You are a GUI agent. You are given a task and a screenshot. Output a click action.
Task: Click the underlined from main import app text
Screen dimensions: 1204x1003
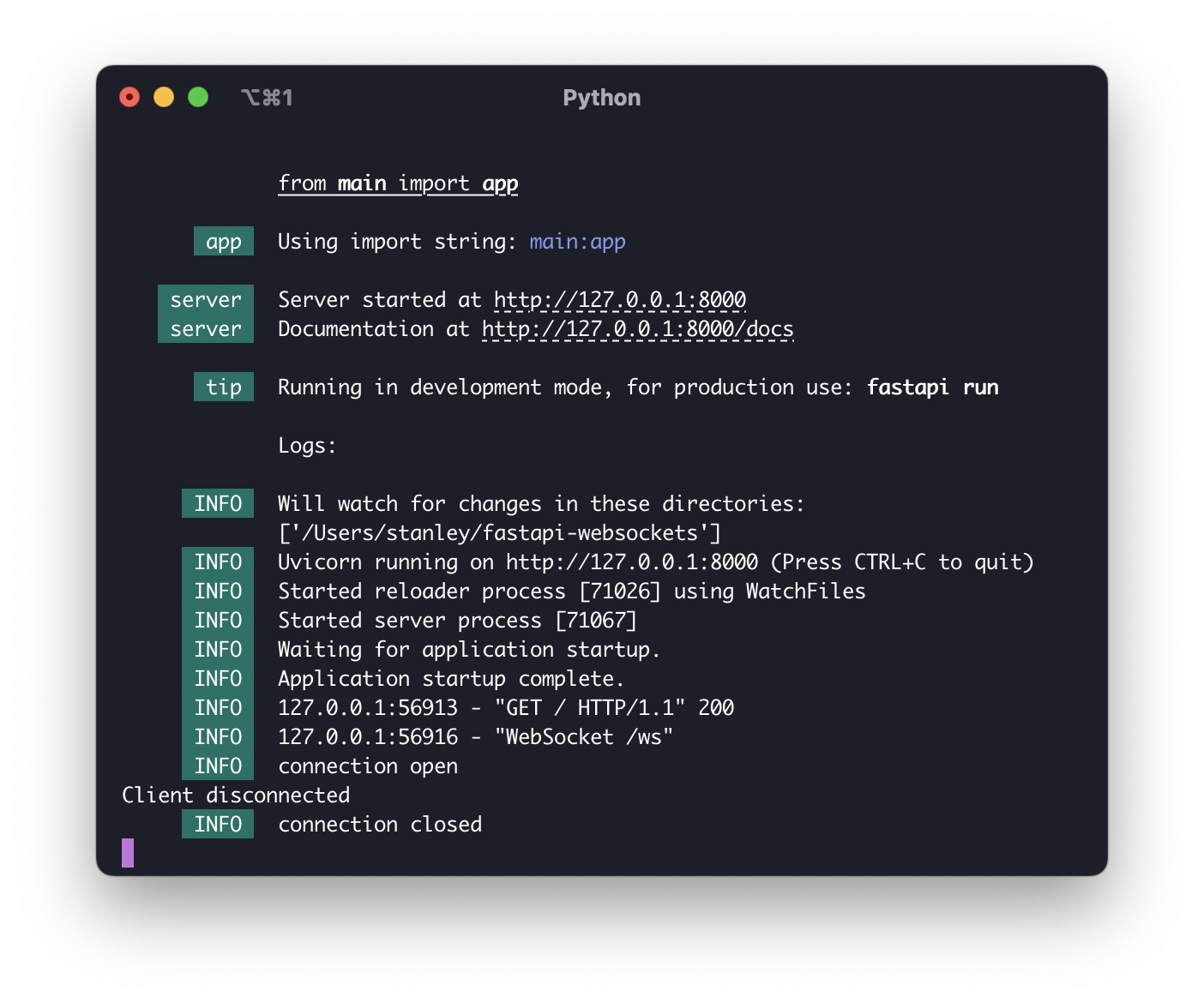click(x=397, y=183)
